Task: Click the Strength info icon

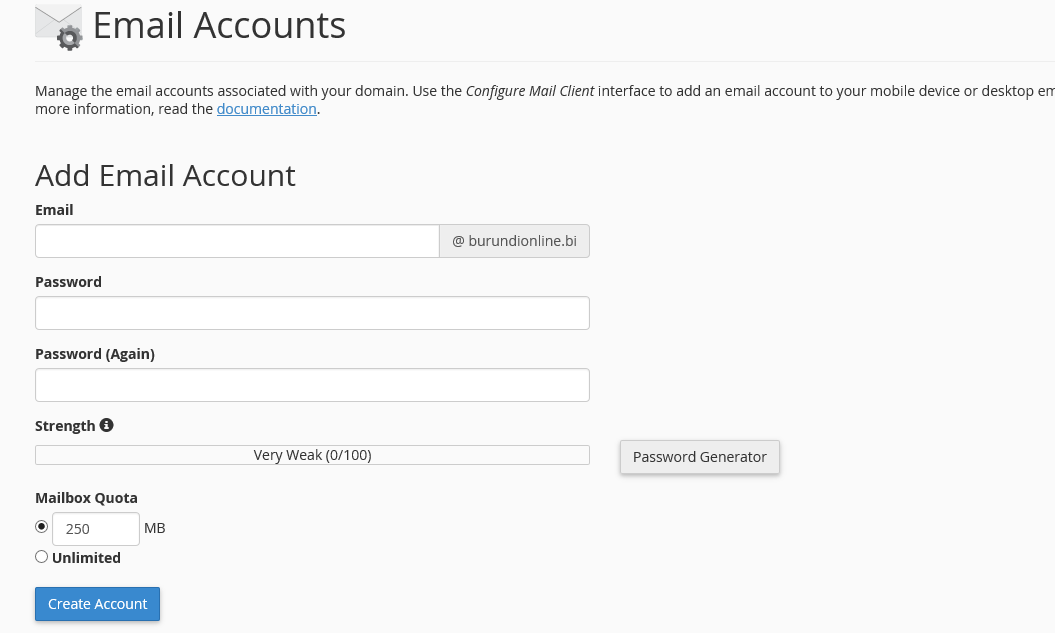Action: tap(106, 425)
